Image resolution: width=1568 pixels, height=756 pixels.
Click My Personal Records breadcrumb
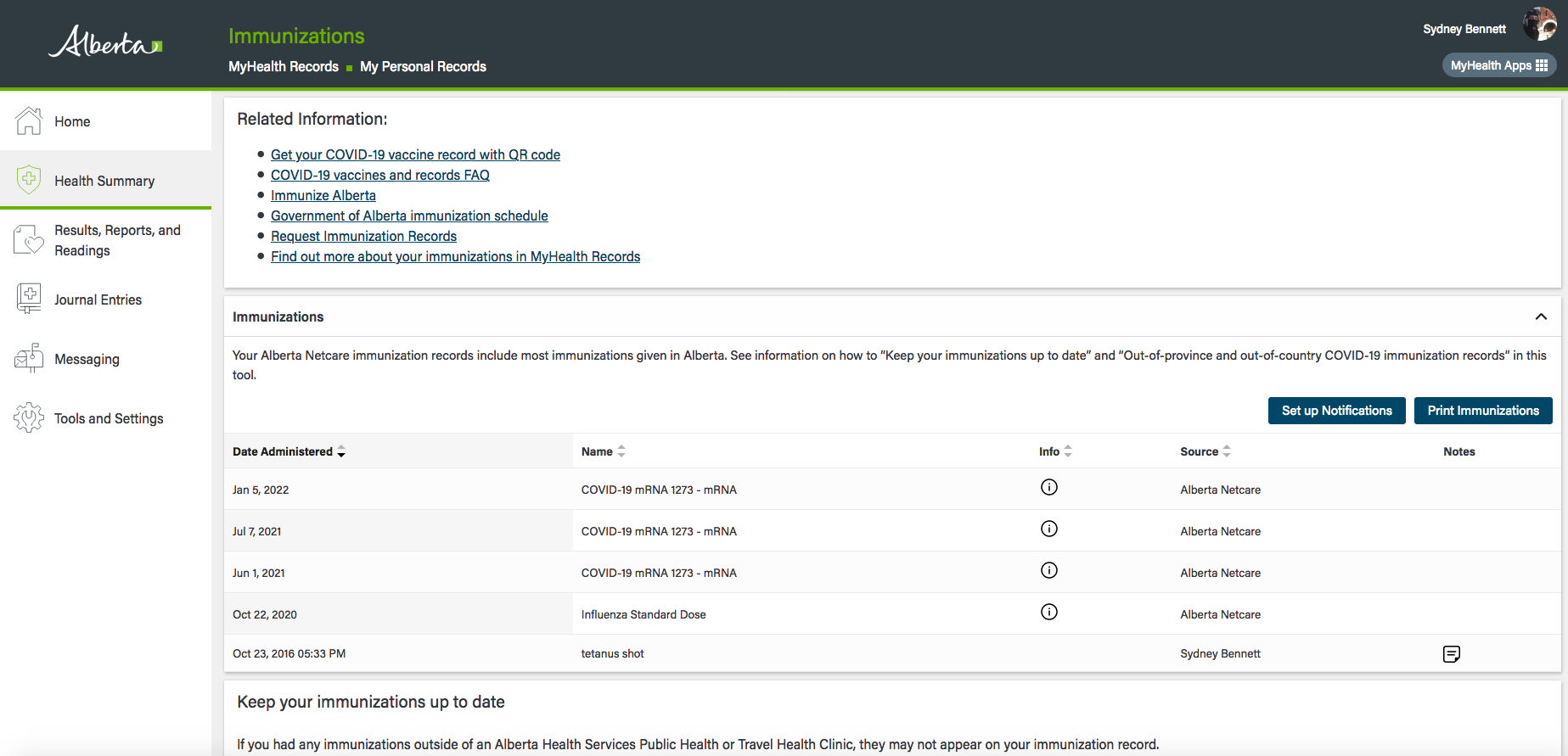tap(423, 66)
